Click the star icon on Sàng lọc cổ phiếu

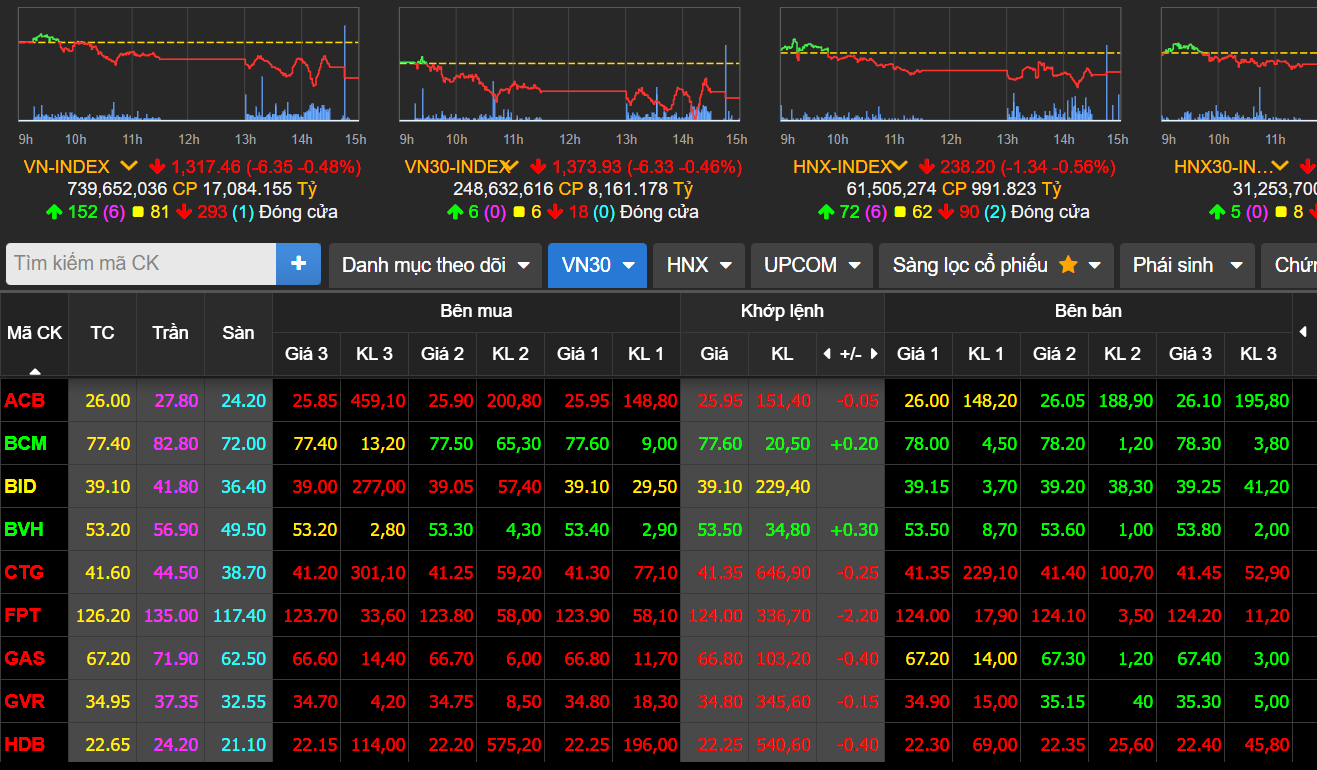tap(1066, 265)
